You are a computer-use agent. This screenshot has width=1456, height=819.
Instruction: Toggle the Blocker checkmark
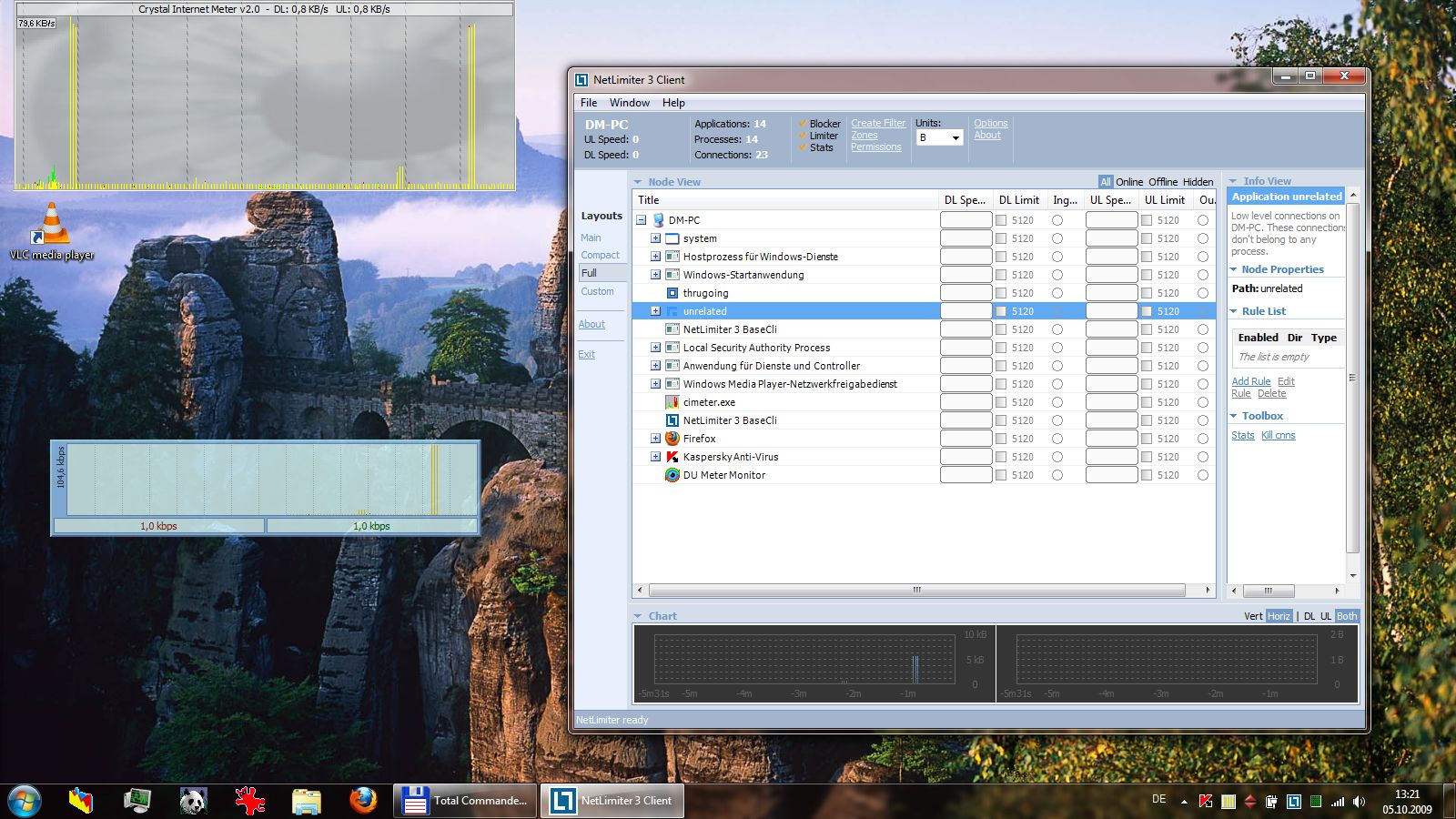[x=803, y=124]
